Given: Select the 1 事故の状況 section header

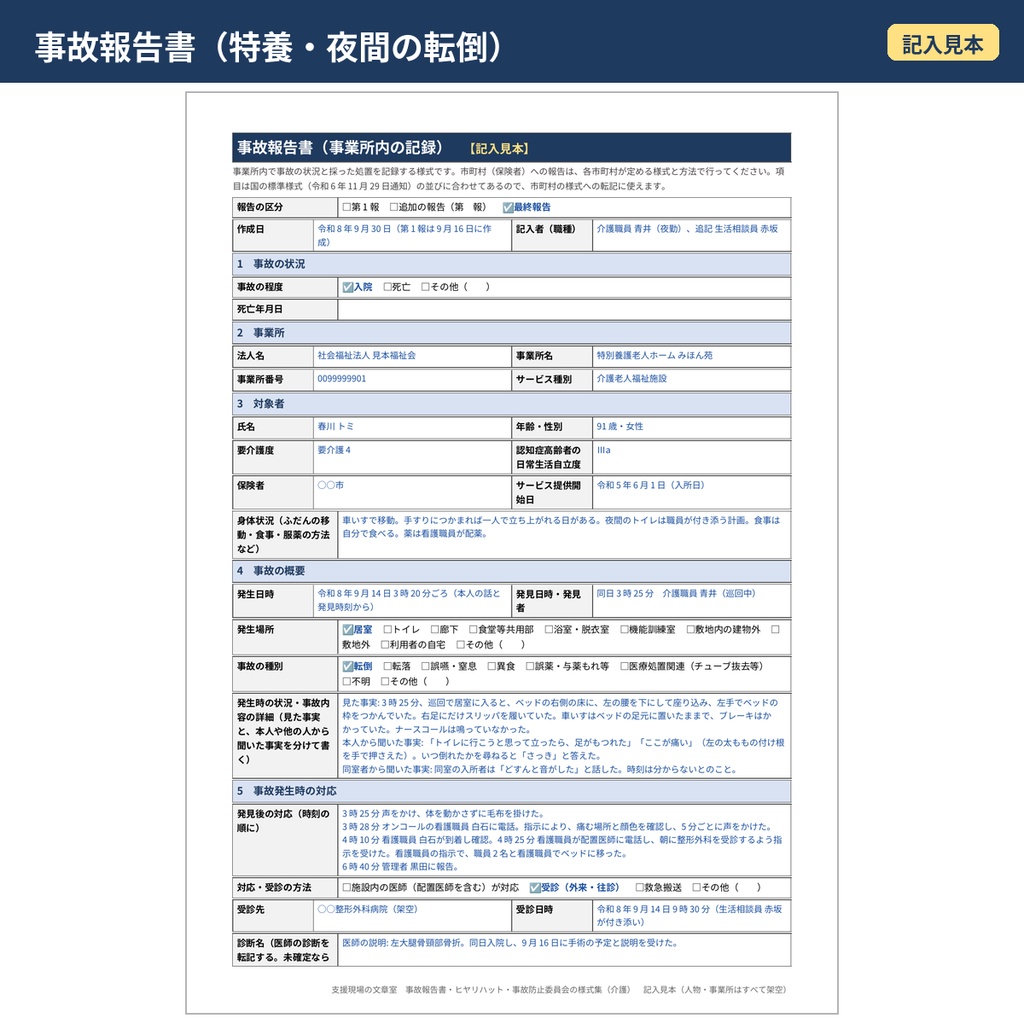Looking at the screenshot, I should [511, 264].
